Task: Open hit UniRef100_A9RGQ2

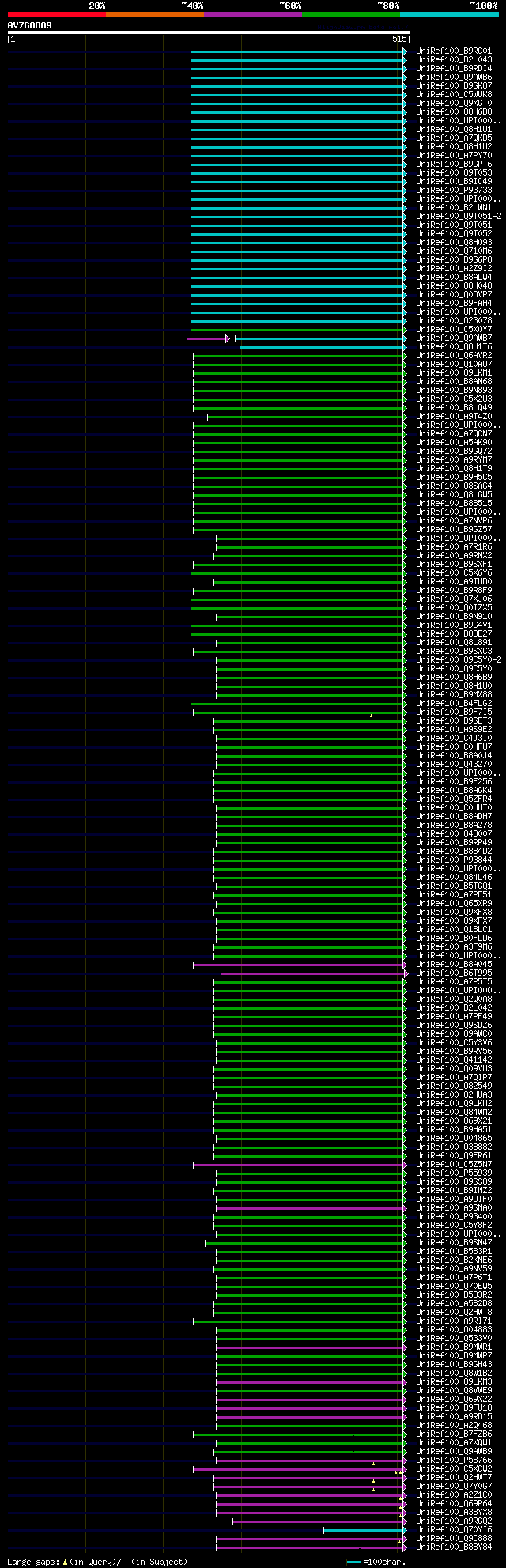Action: pyautogui.click(x=454, y=1521)
